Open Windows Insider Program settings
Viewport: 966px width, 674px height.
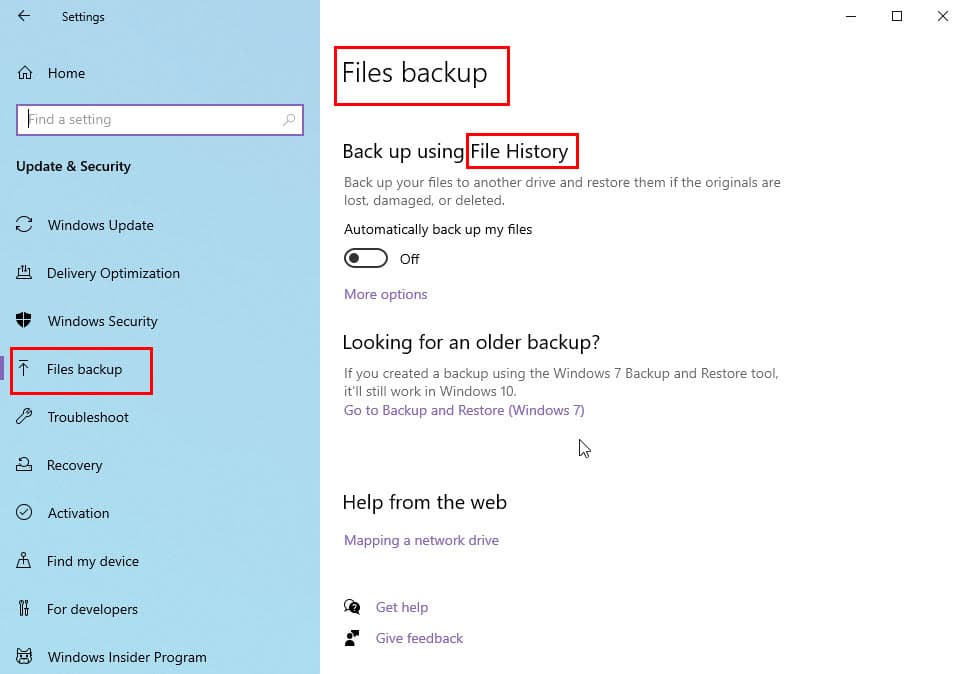tap(127, 657)
